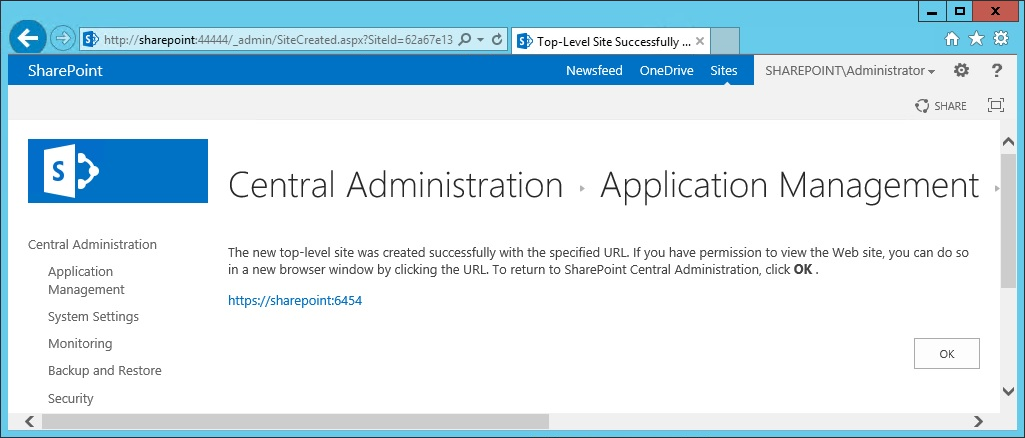Minimize the browser window
Viewport: 1025px width, 438px height.
coord(932,11)
